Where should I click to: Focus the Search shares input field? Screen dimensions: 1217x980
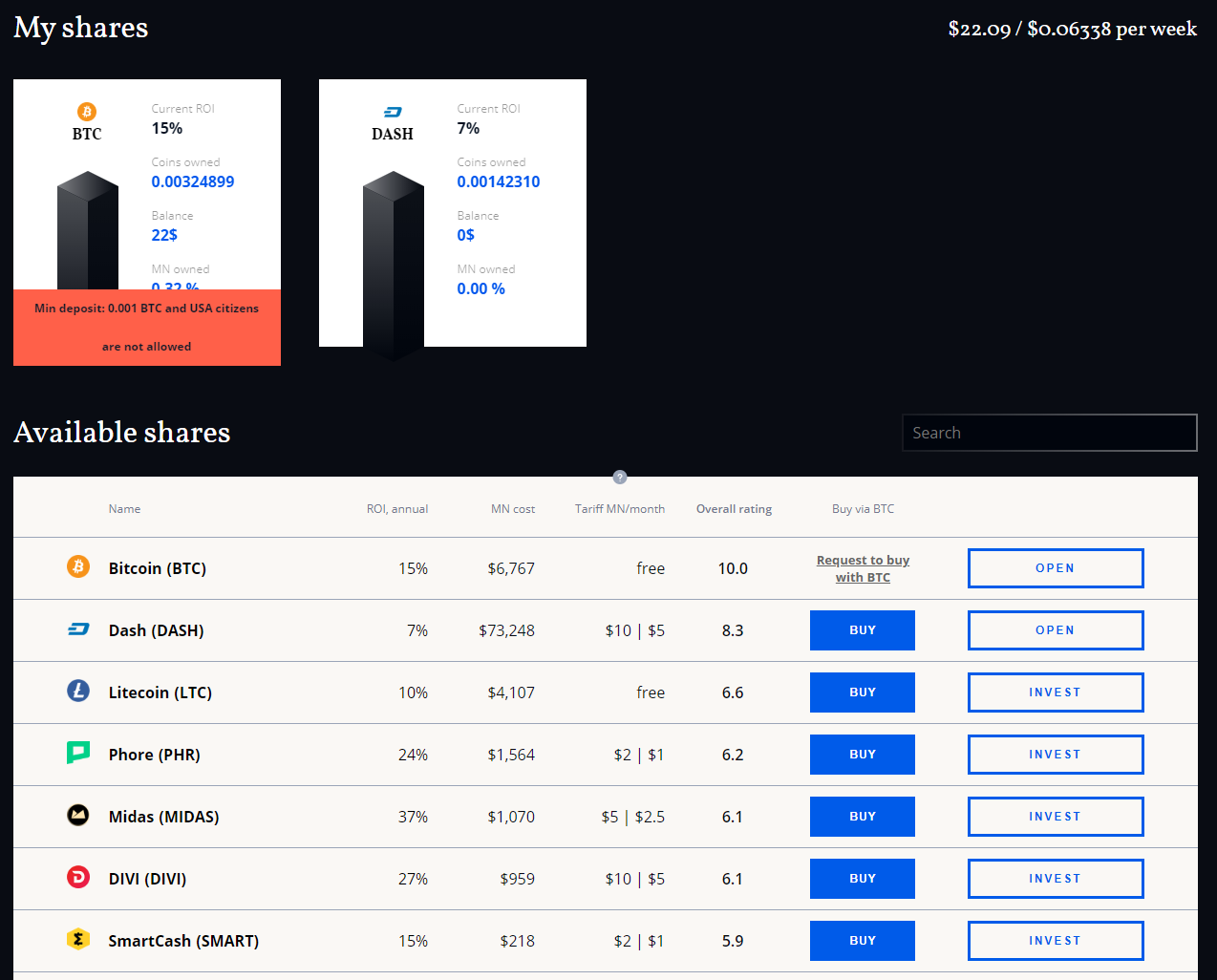pyautogui.click(x=1050, y=433)
